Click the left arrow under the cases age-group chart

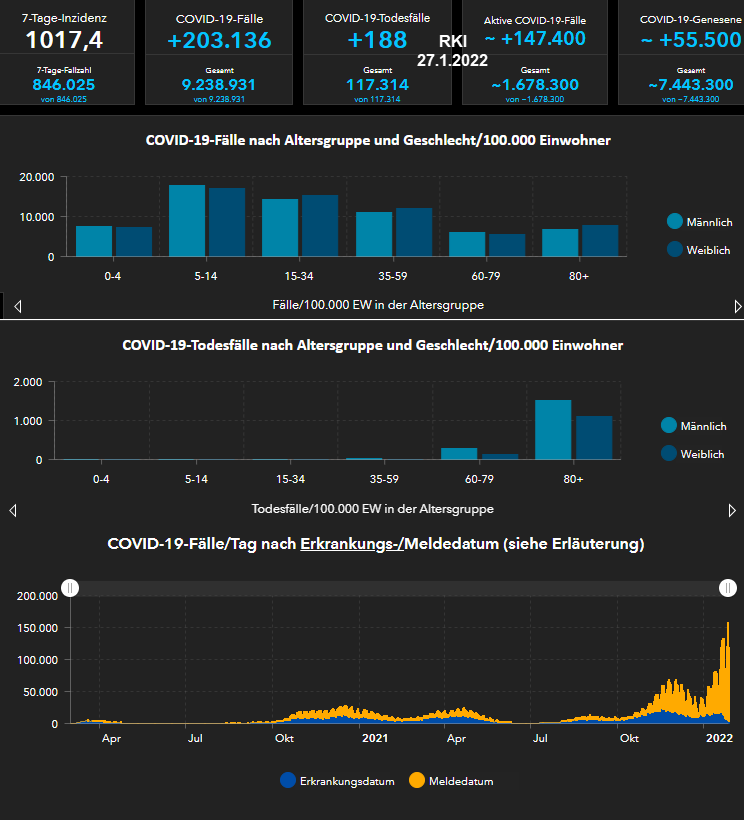click(17, 306)
